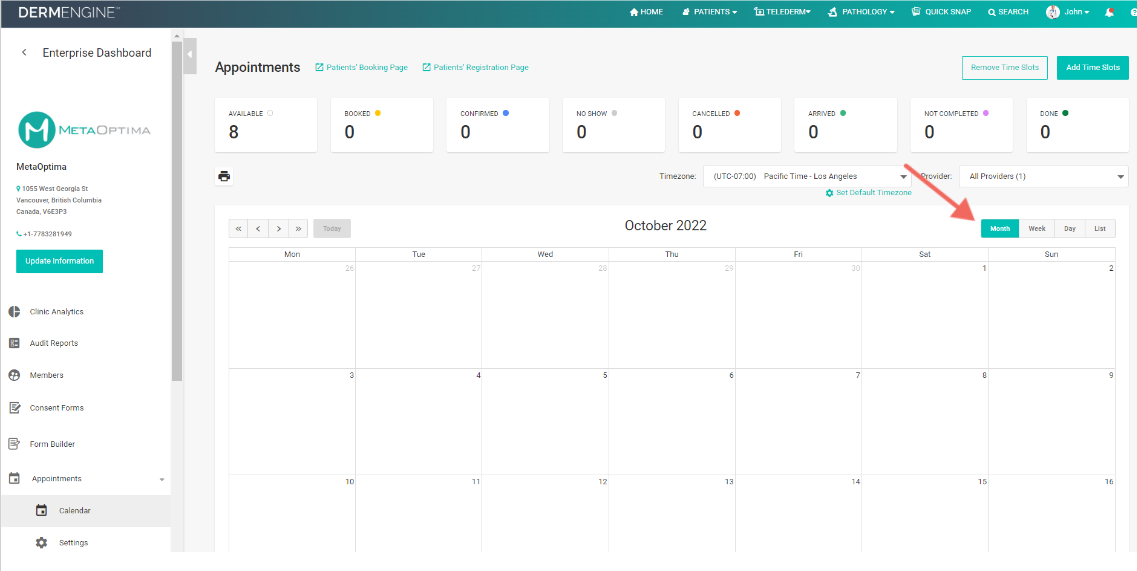Click Settings gear icon in sidebar
Screen dimensions: 1137x571
(41, 543)
